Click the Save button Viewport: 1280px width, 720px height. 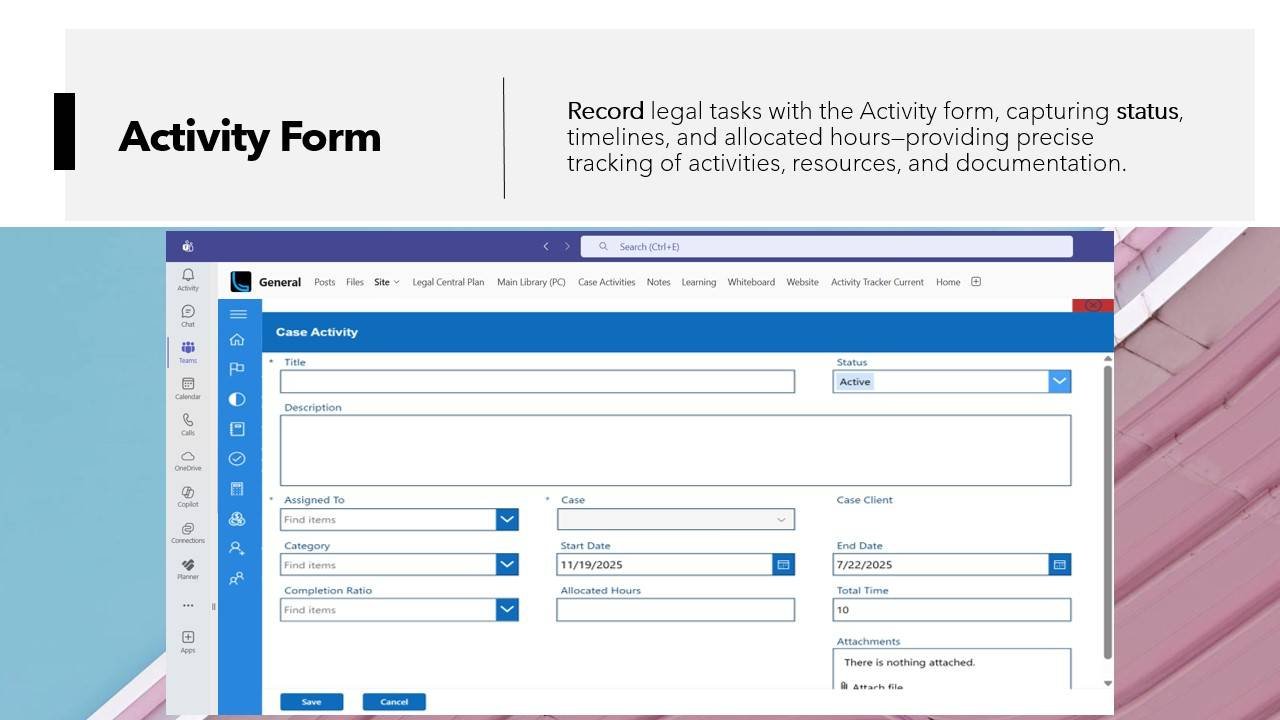click(311, 702)
